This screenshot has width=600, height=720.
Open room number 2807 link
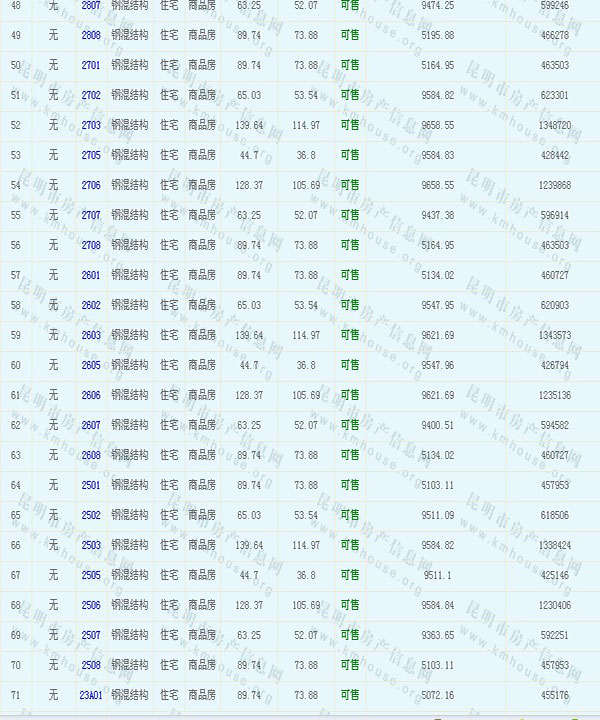(91, 5)
